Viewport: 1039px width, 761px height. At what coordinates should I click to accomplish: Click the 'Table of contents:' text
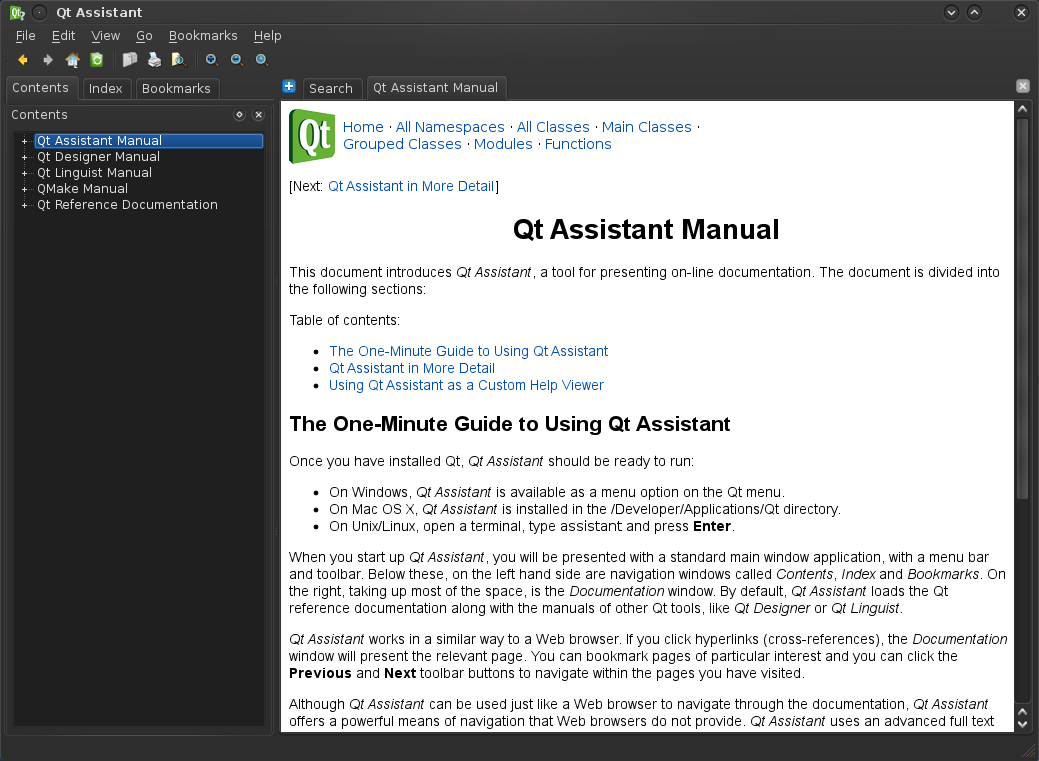tap(345, 321)
